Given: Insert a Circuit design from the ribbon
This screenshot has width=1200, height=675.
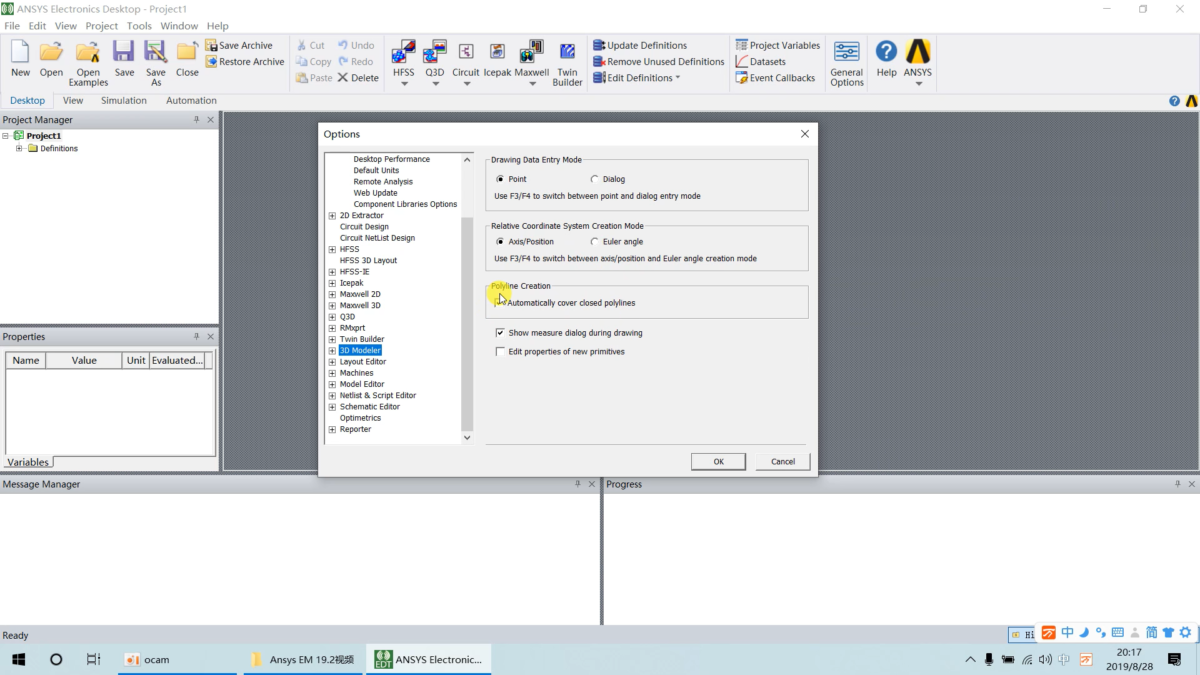Looking at the screenshot, I should [x=466, y=58].
